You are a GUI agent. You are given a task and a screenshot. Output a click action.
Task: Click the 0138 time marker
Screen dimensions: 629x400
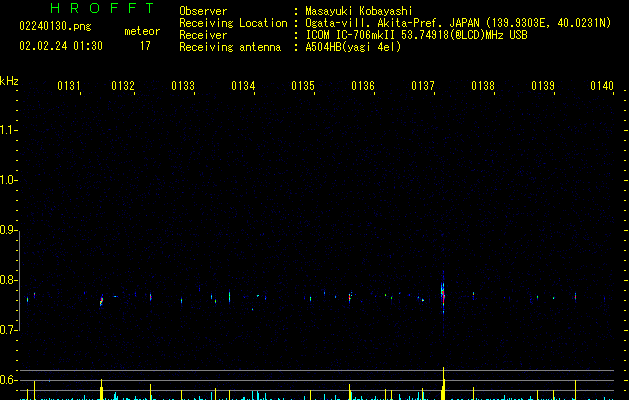[x=483, y=86]
